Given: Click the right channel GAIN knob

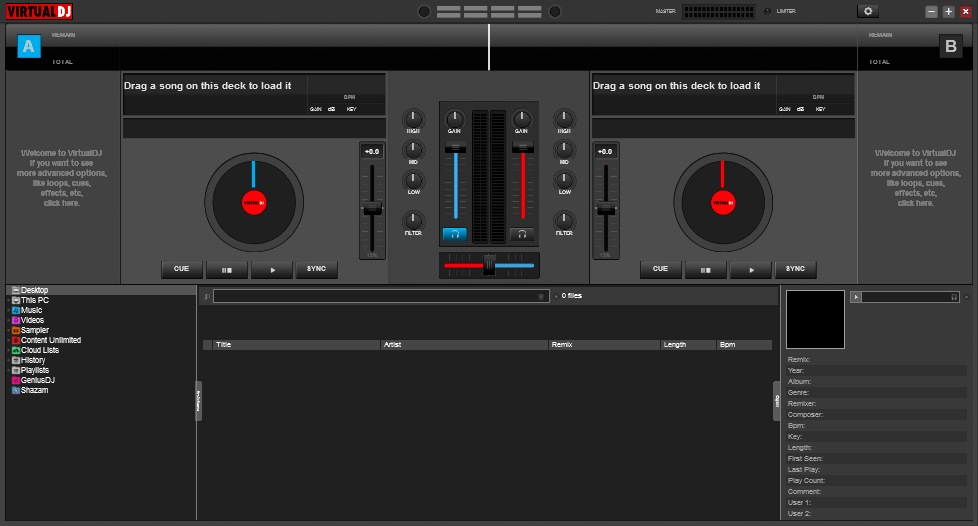Looking at the screenshot, I should pos(522,119).
